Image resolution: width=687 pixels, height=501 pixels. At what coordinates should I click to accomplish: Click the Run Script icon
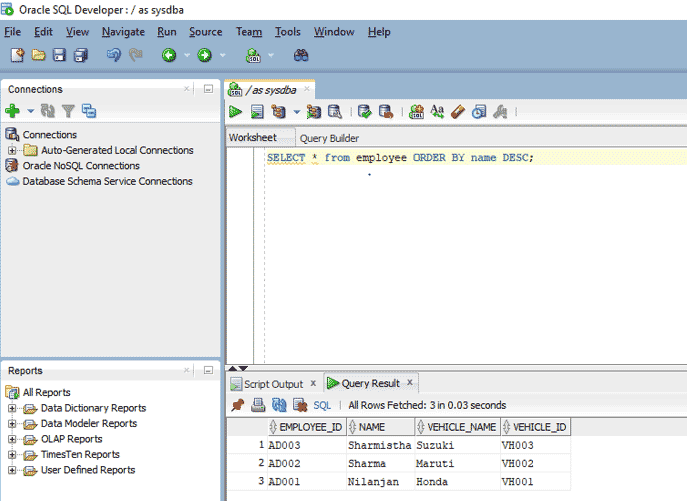pos(257,112)
